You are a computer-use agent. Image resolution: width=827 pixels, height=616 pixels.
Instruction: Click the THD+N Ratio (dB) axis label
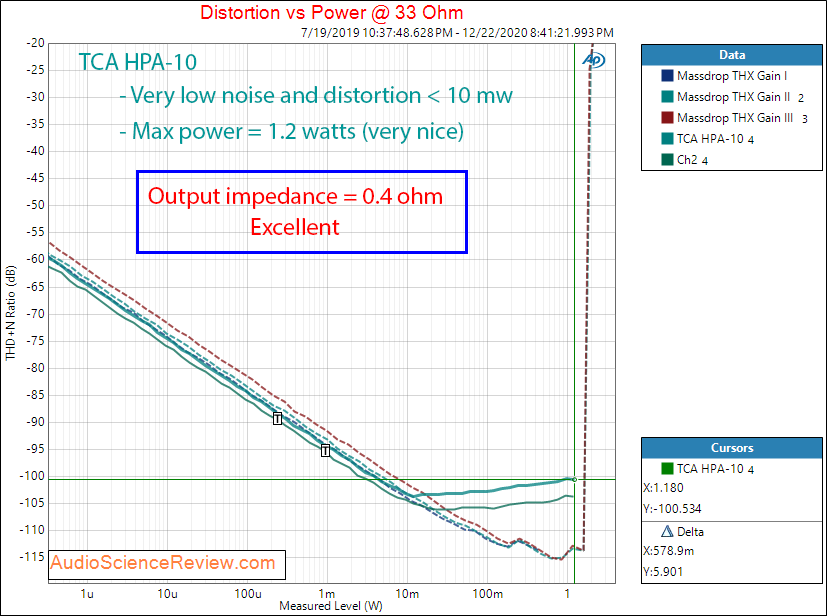click(x=11, y=314)
